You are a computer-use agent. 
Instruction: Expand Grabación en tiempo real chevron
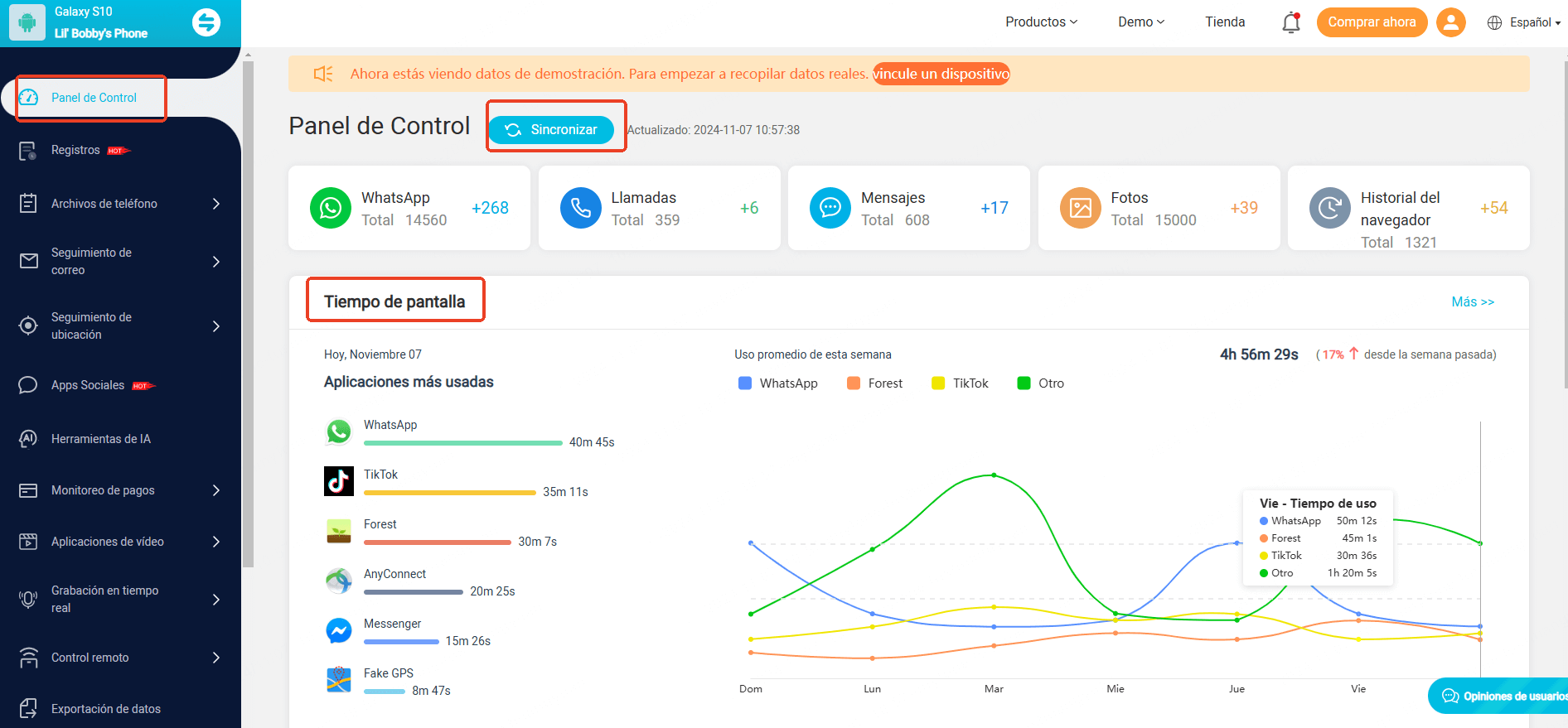pyautogui.click(x=216, y=600)
